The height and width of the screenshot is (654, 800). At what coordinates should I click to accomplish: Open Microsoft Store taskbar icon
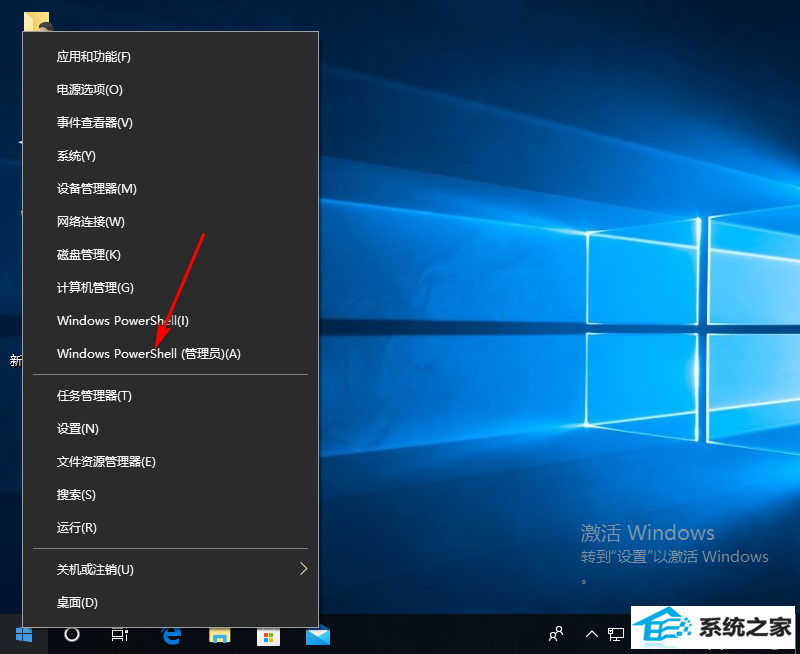pyautogui.click(x=268, y=636)
